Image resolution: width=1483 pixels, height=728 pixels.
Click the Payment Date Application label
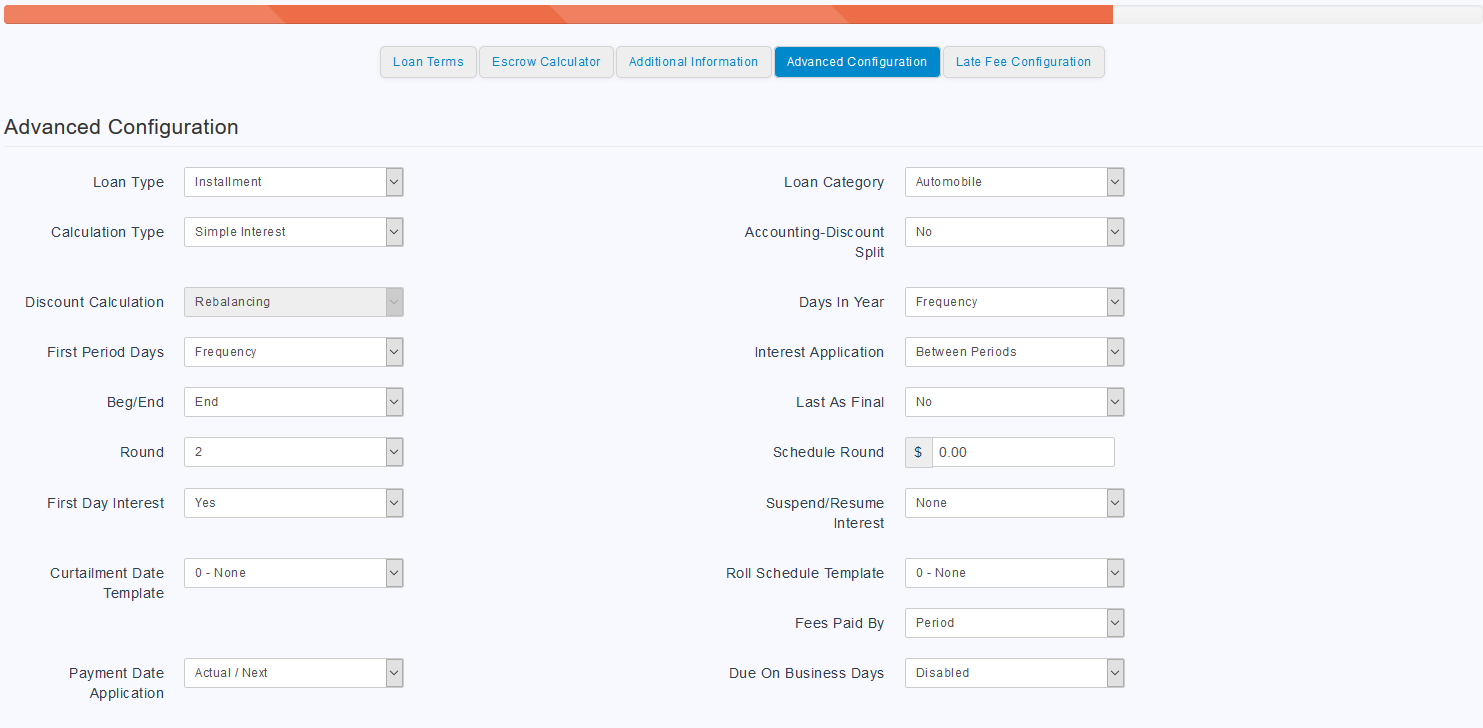point(116,683)
